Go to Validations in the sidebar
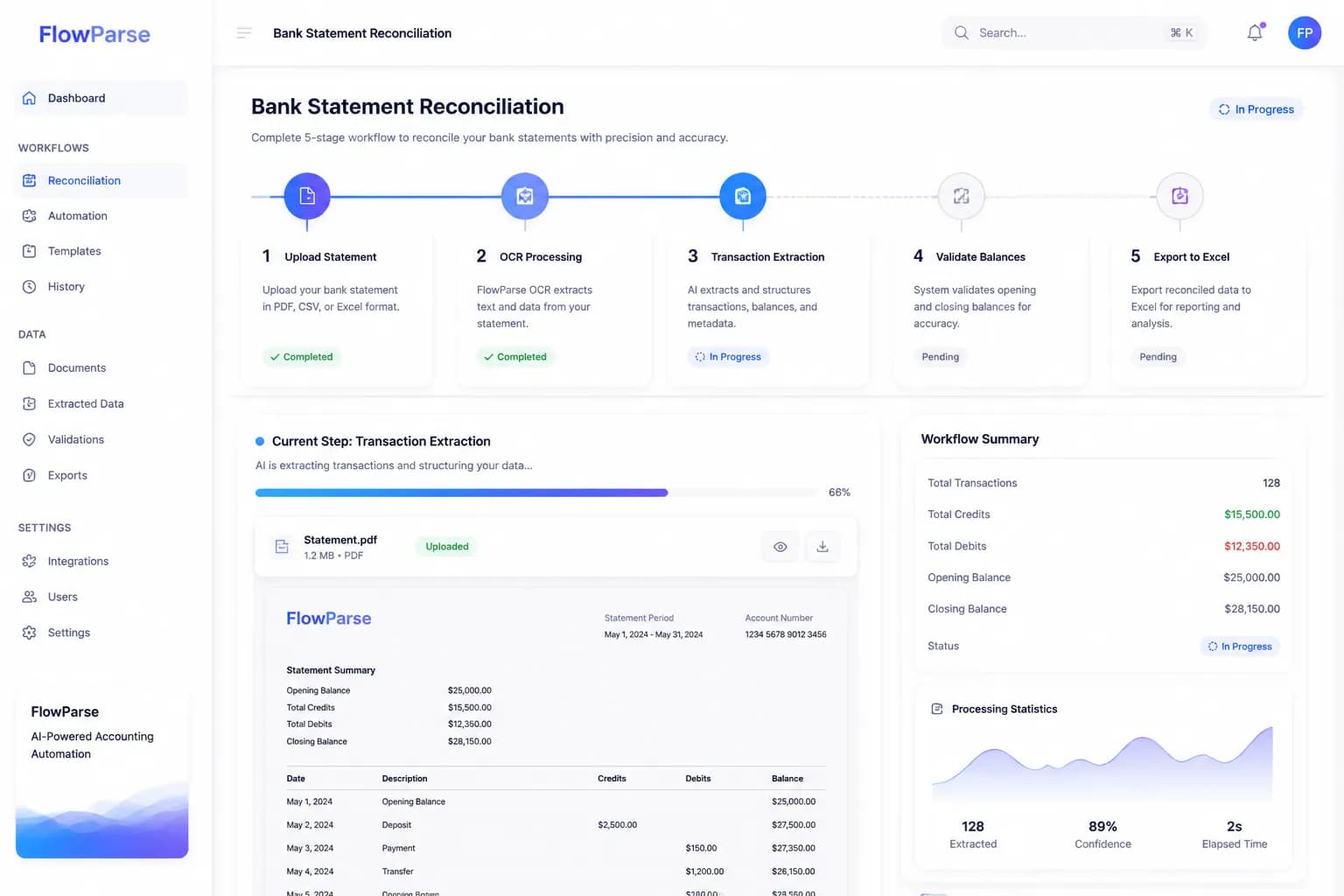The height and width of the screenshot is (896, 1344). 101,440
